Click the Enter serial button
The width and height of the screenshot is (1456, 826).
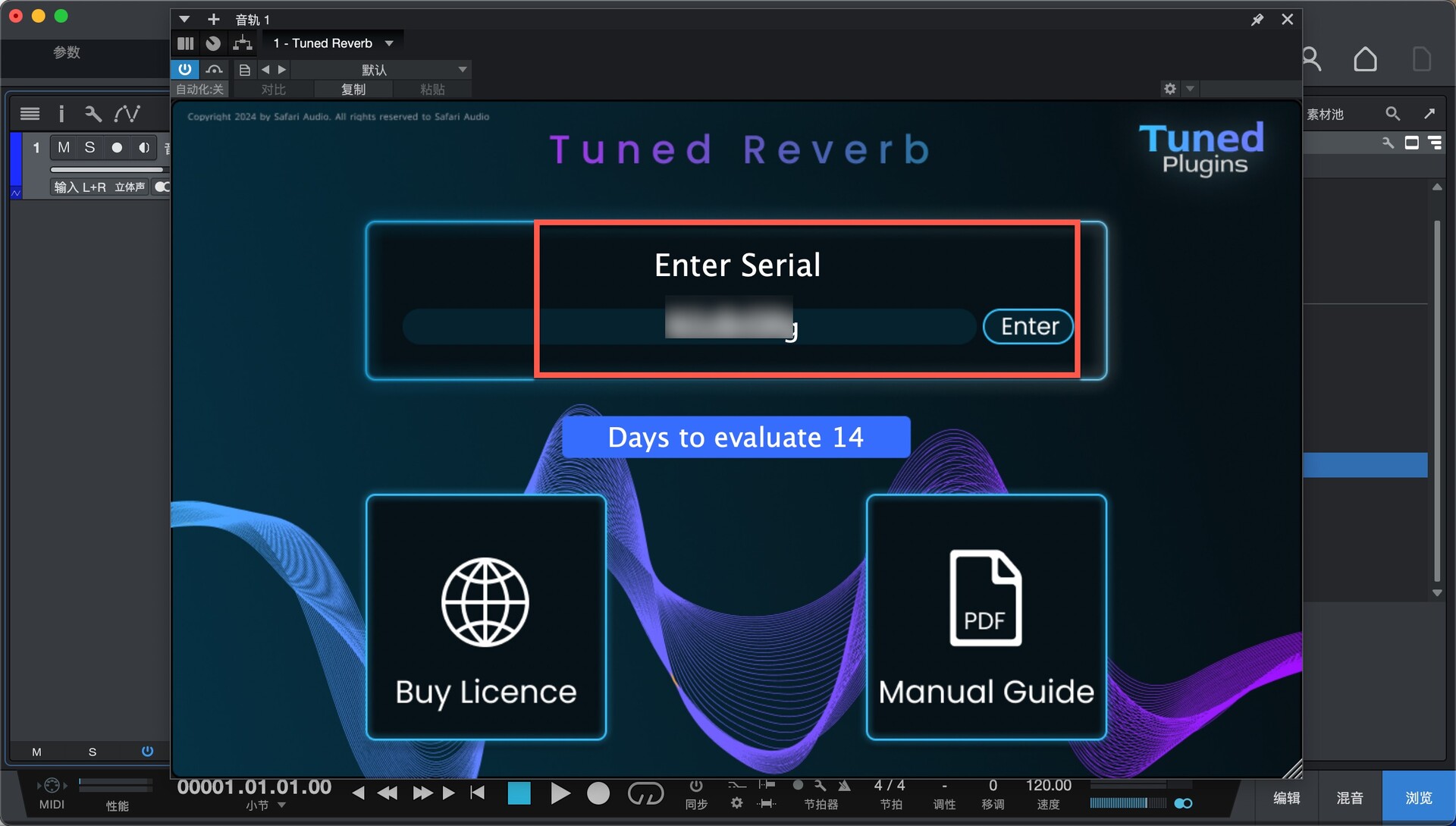coord(1028,326)
